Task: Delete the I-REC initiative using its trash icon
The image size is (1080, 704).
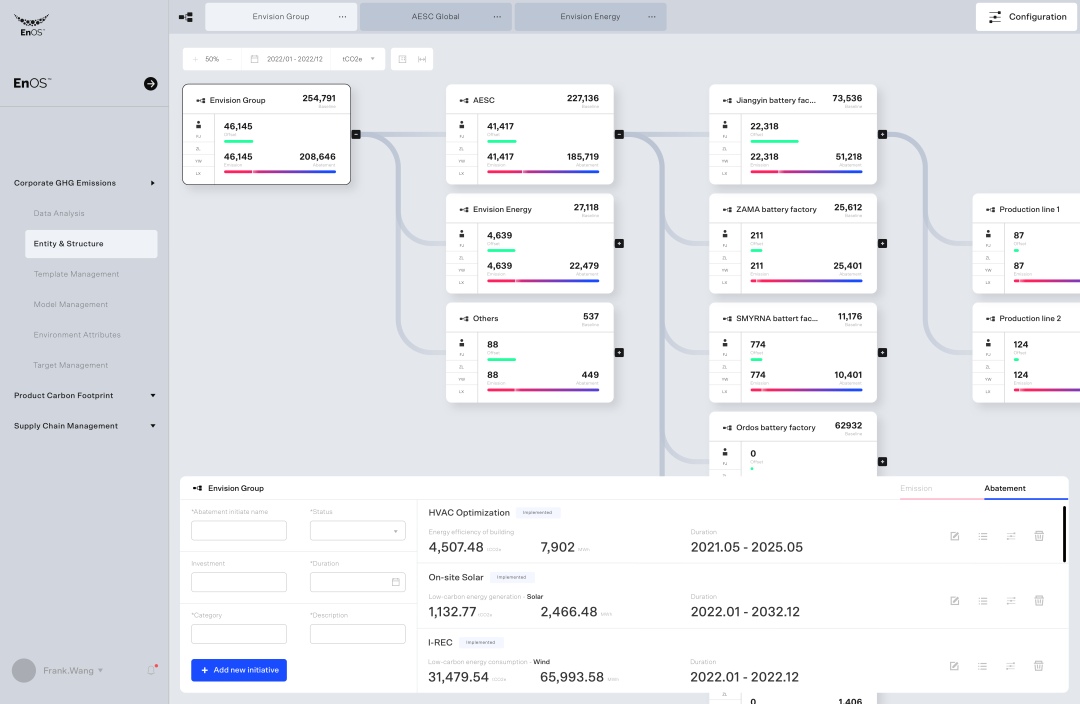Action: coord(1039,666)
